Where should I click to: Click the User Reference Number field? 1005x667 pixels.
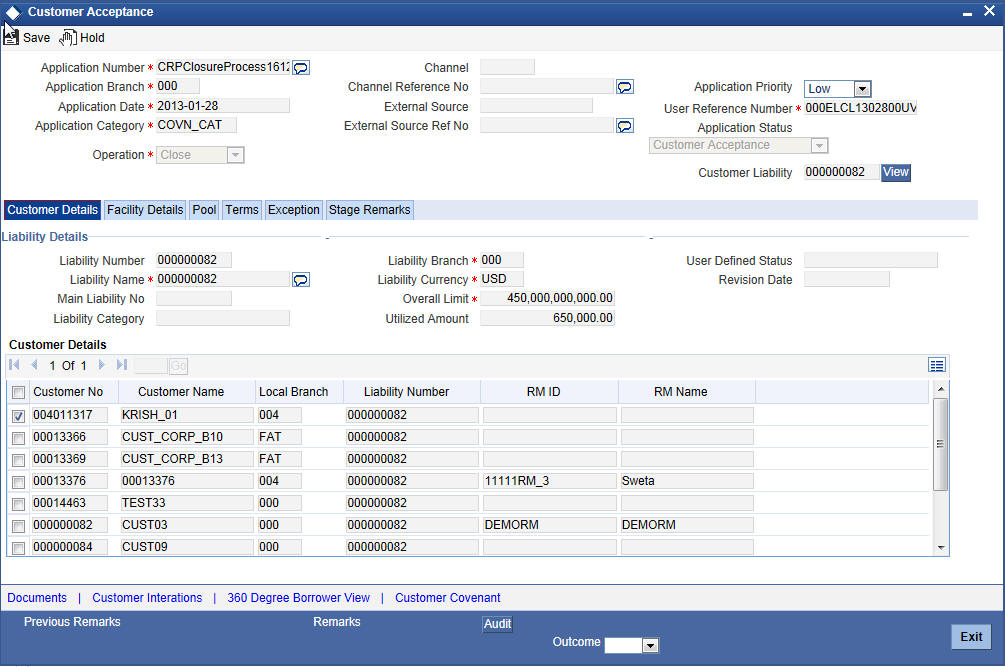click(860, 108)
